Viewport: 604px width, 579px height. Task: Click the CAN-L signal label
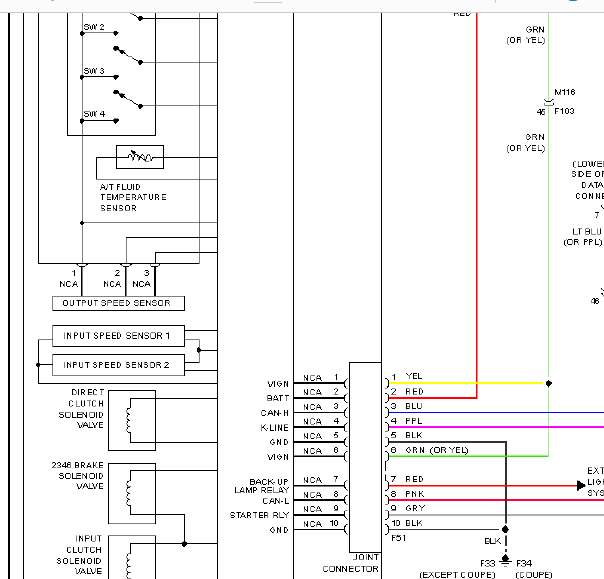275,501
